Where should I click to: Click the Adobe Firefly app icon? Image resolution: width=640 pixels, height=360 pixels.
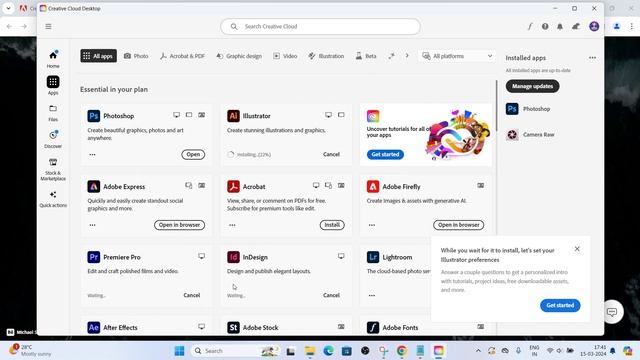click(x=373, y=187)
